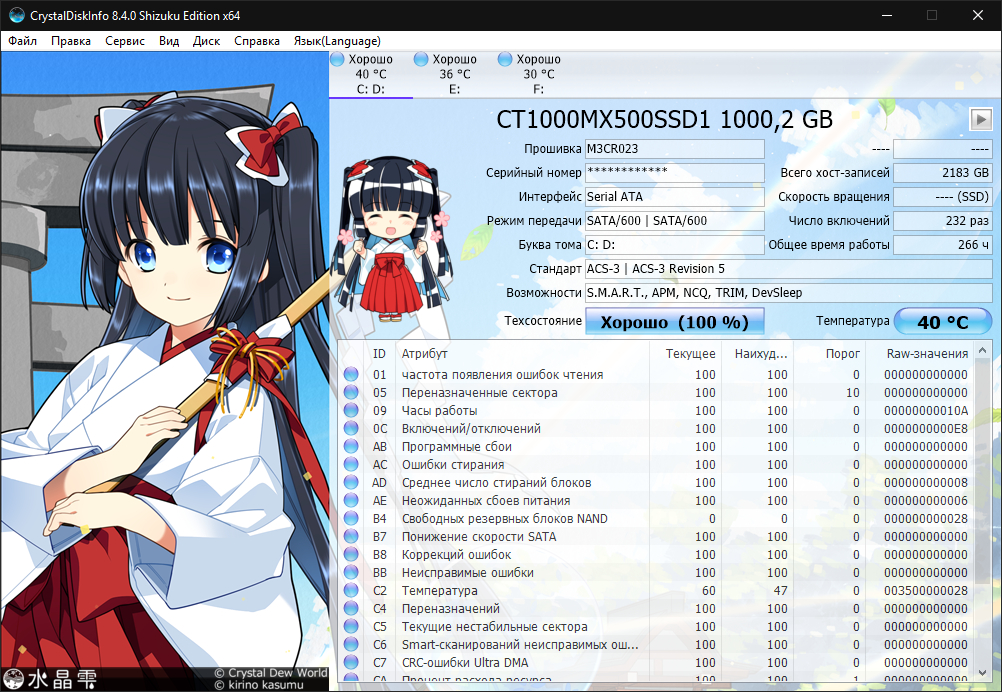Click the Интерфейс field Serial ATA
This screenshot has height=692, width=1002.
675,197
